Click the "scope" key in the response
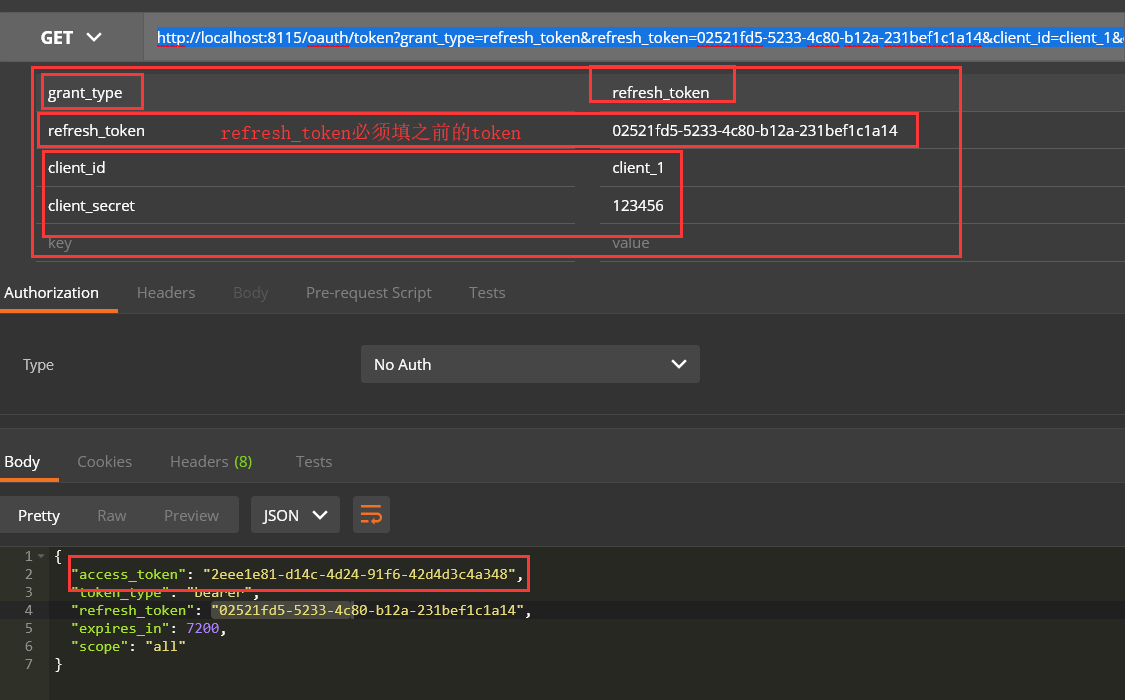 click(x=100, y=646)
